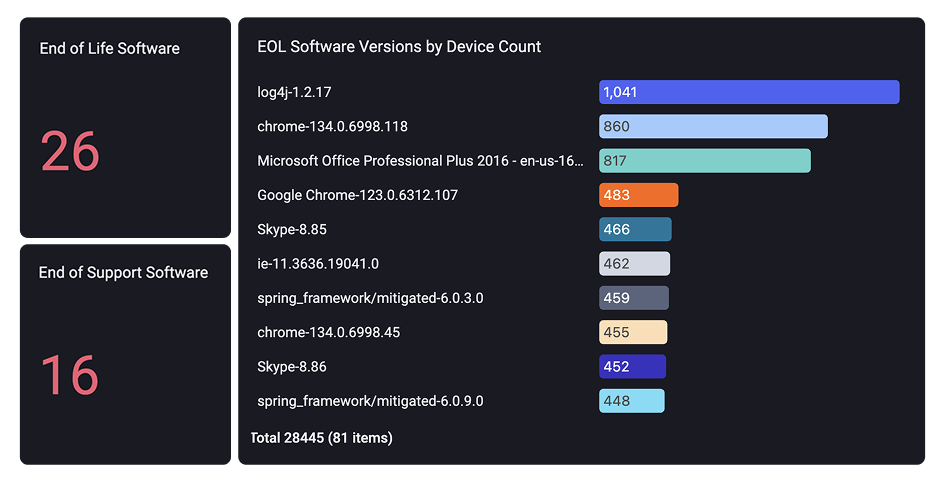This screenshot has height=486, width=945.
Task: Select the chrome-134.0.6998.45 bar showing 455
Action: (633, 332)
